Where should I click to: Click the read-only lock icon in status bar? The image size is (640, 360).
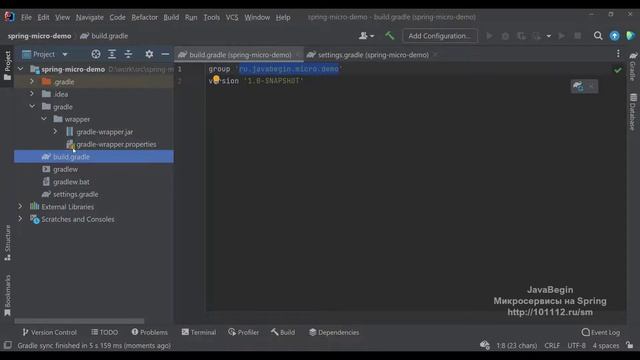(630, 345)
